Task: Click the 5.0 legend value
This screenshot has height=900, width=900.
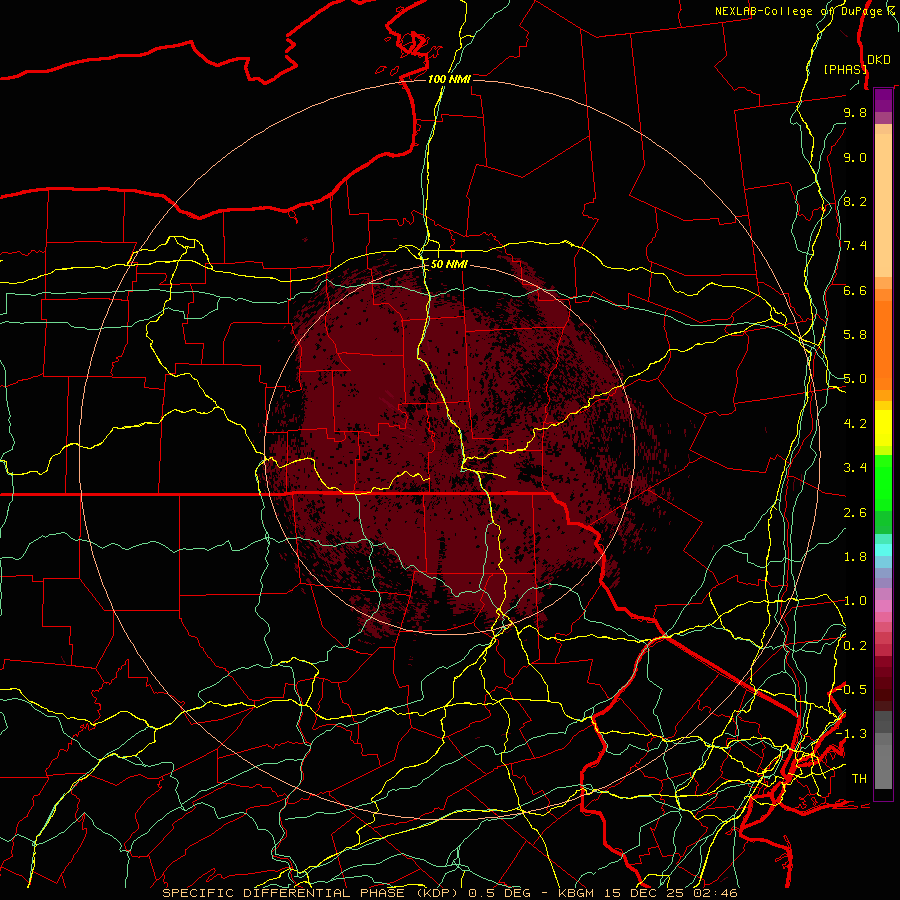Action: point(855,379)
